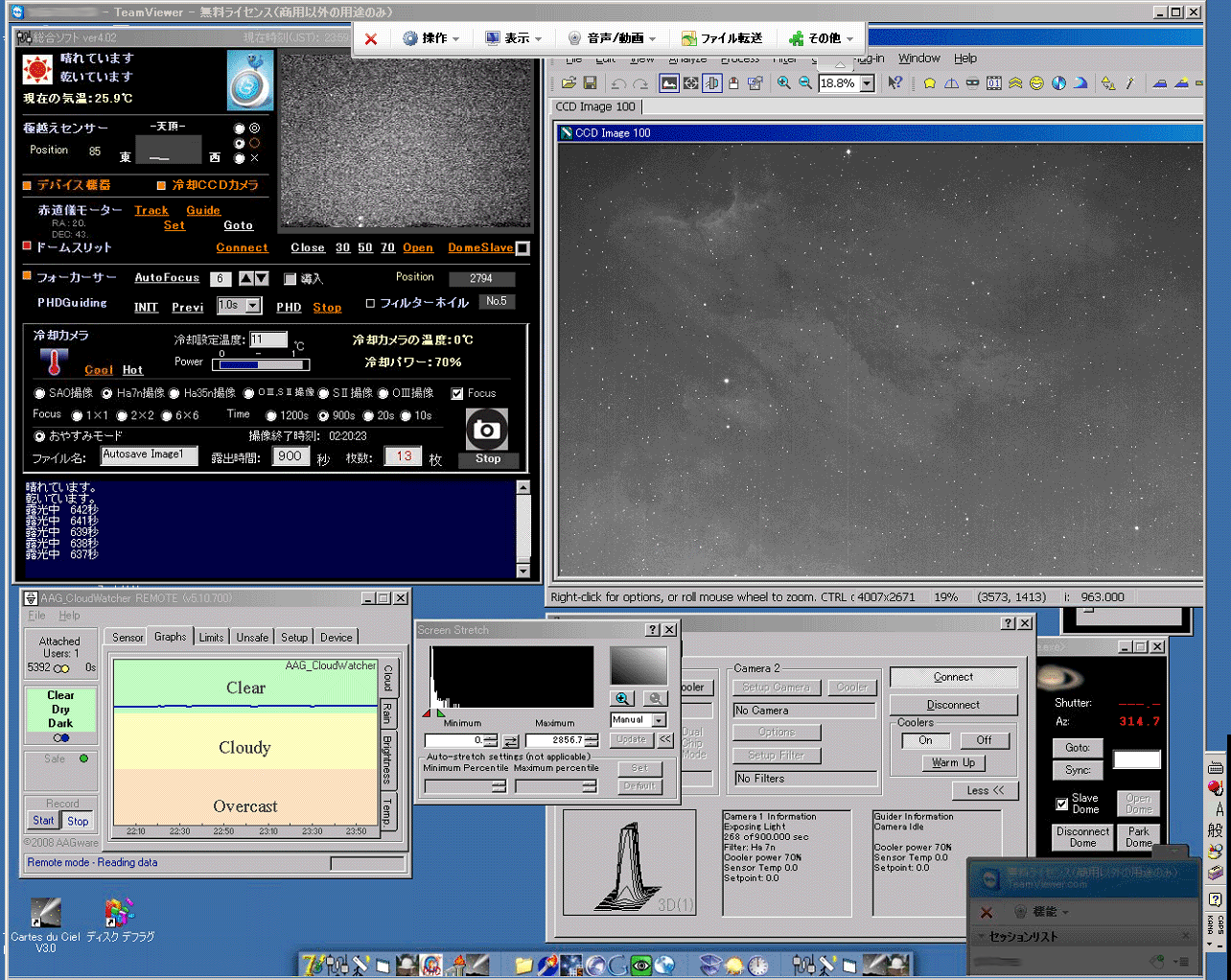Click the smiley face toolbar icon
This screenshot has width=1231, height=980.
tap(1036, 83)
